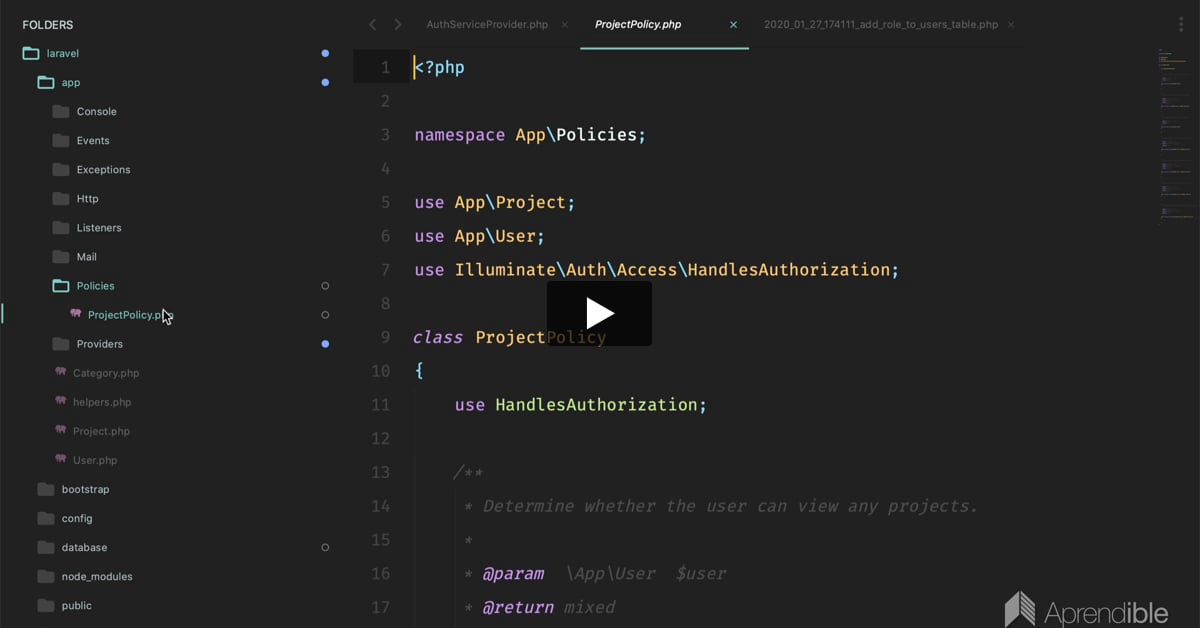
Task: Click the opening '<?php' tag
Action: (x=440, y=68)
